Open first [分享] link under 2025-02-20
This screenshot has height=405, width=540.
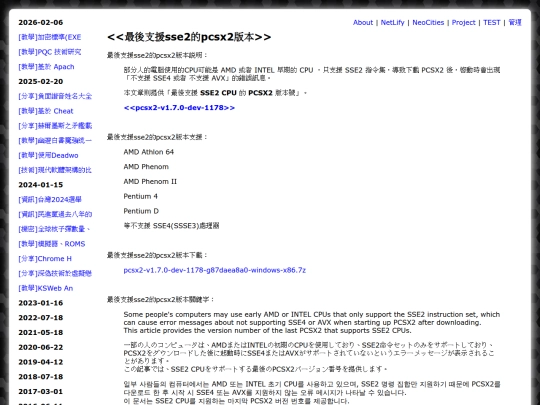[x=55, y=96]
